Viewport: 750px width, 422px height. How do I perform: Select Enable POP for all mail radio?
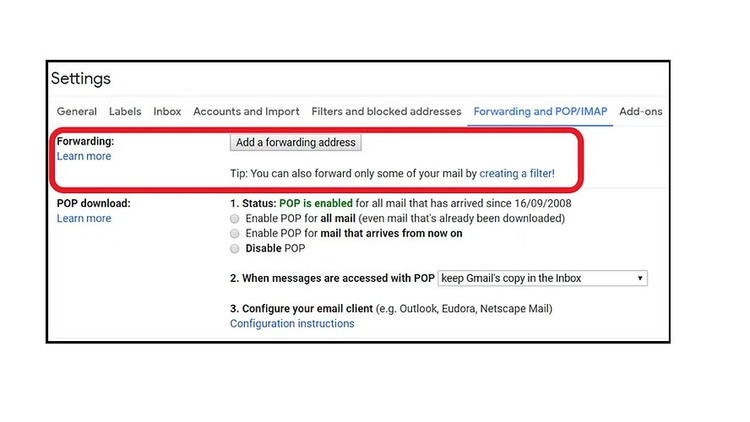235,218
